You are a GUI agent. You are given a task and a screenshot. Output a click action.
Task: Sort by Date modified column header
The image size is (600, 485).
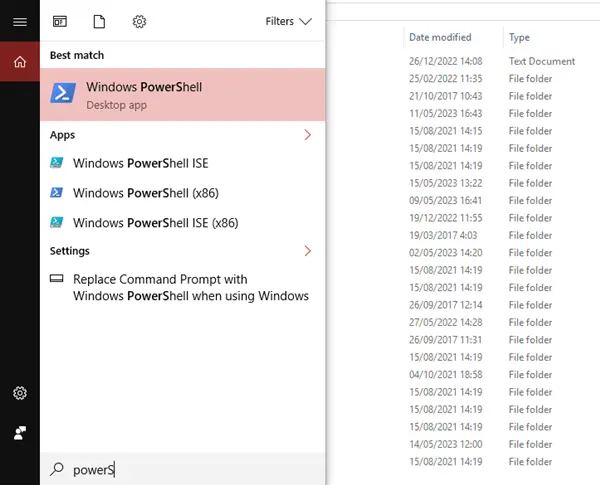coord(440,37)
